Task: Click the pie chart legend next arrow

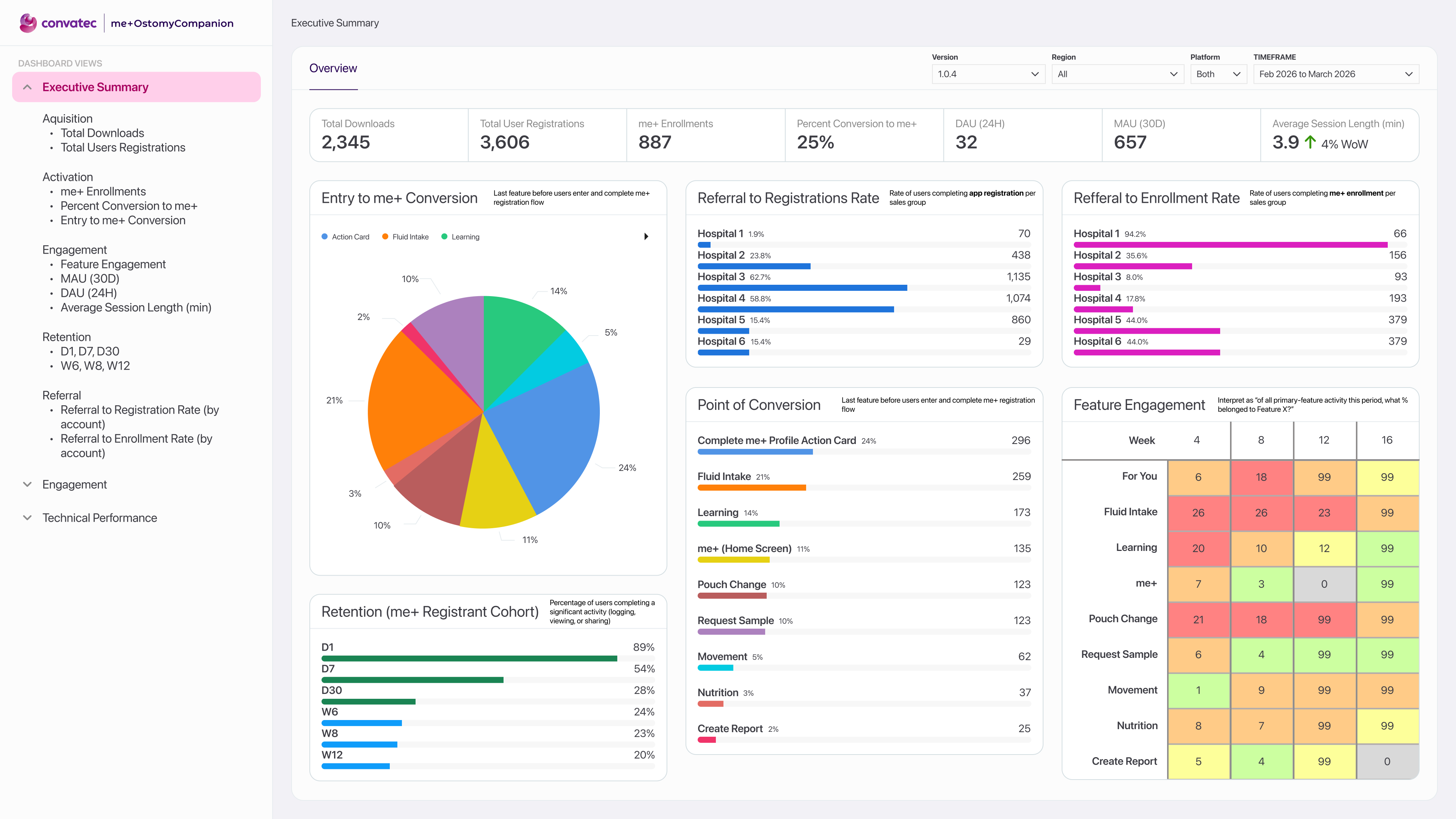Action: [x=646, y=236]
